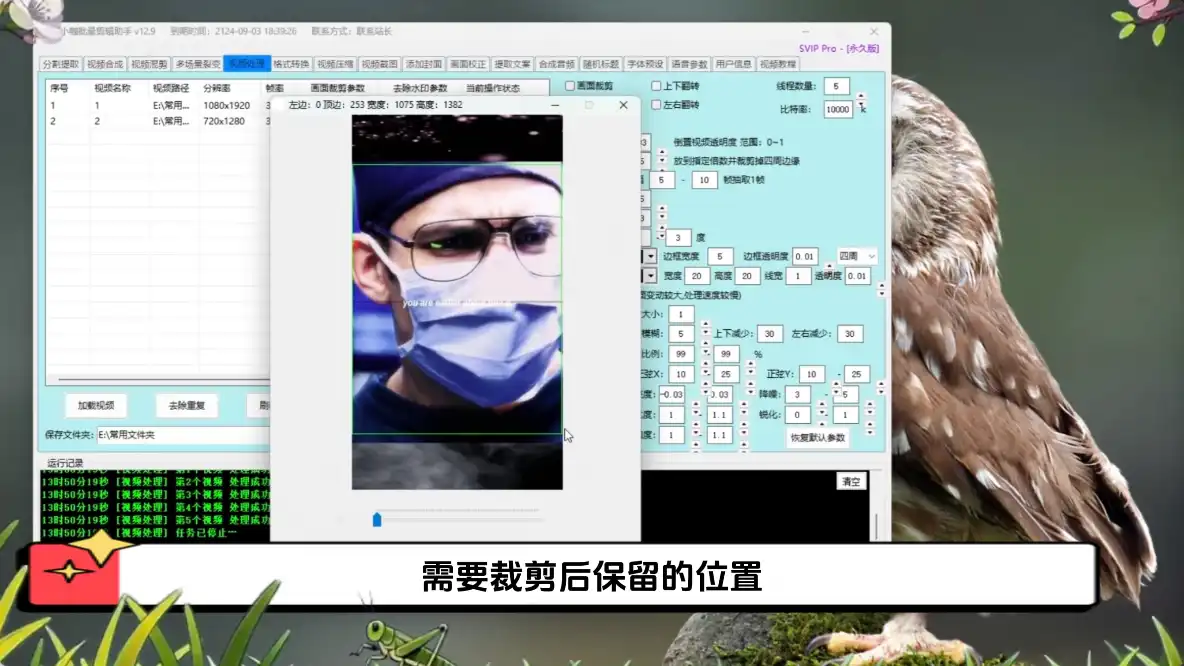Viewport: 1184px width, 666px height.
Task: Click the 加载视频 button
Action: click(x=96, y=405)
